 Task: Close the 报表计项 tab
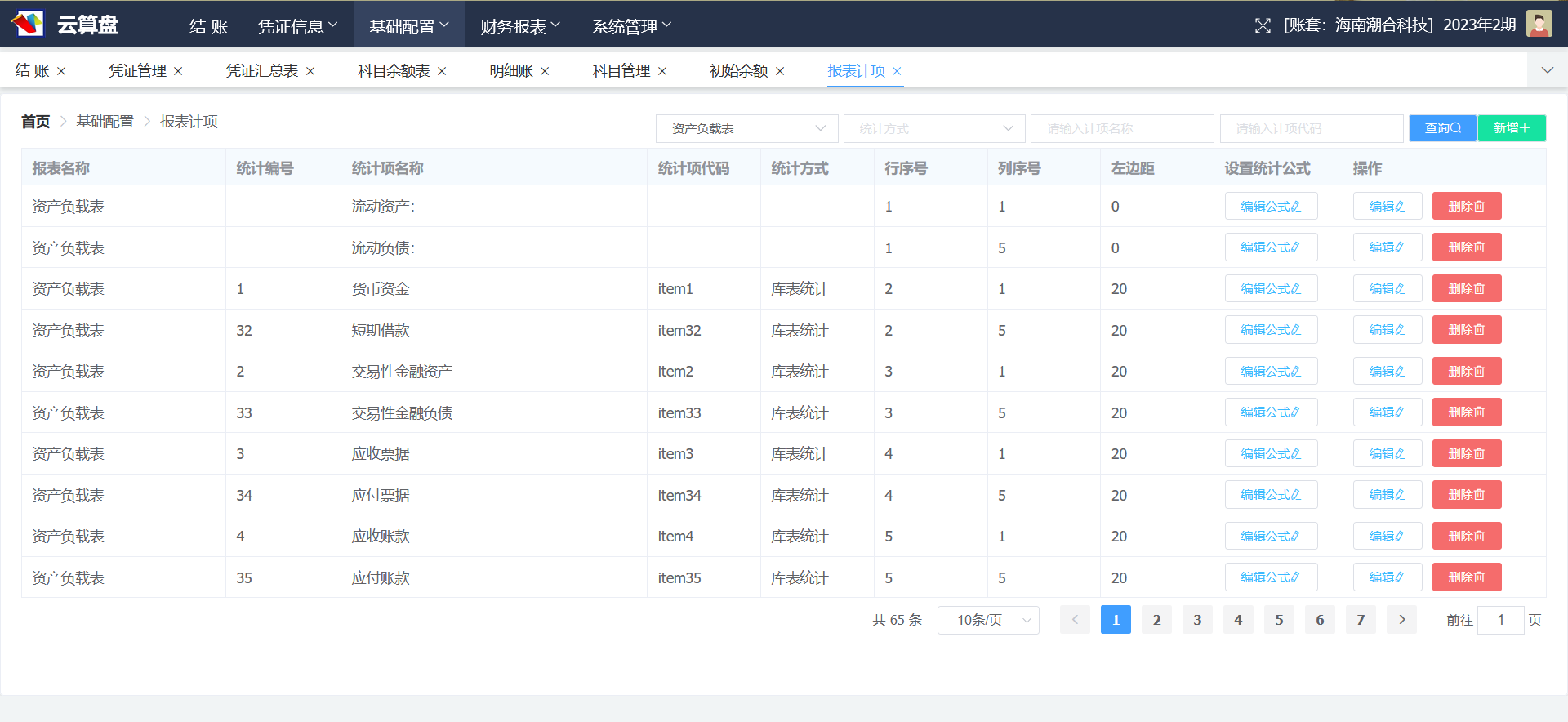point(897,71)
